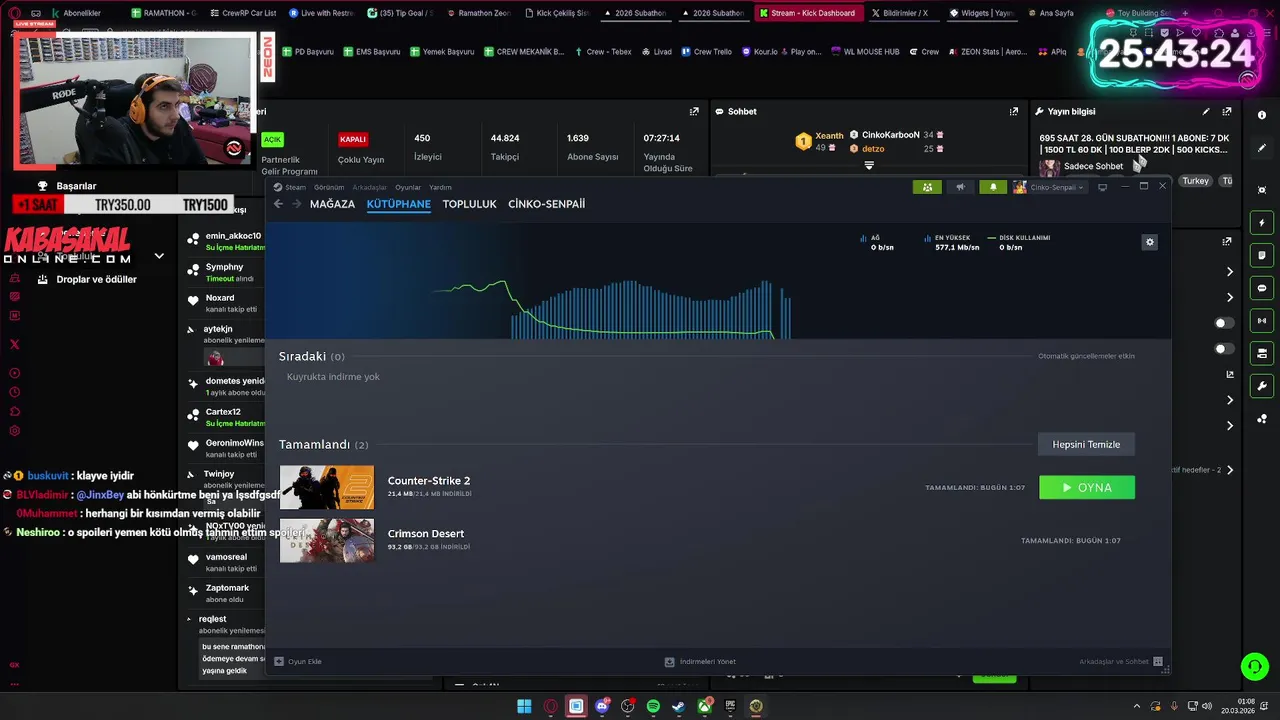
Task: Expand the first chevron row in Kick panel
Action: (x=1230, y=272)
